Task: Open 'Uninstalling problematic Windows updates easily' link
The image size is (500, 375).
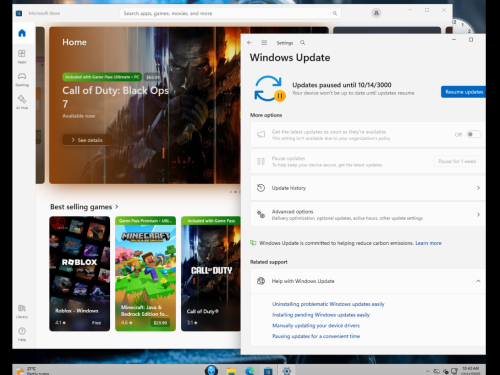Action: 328,304
